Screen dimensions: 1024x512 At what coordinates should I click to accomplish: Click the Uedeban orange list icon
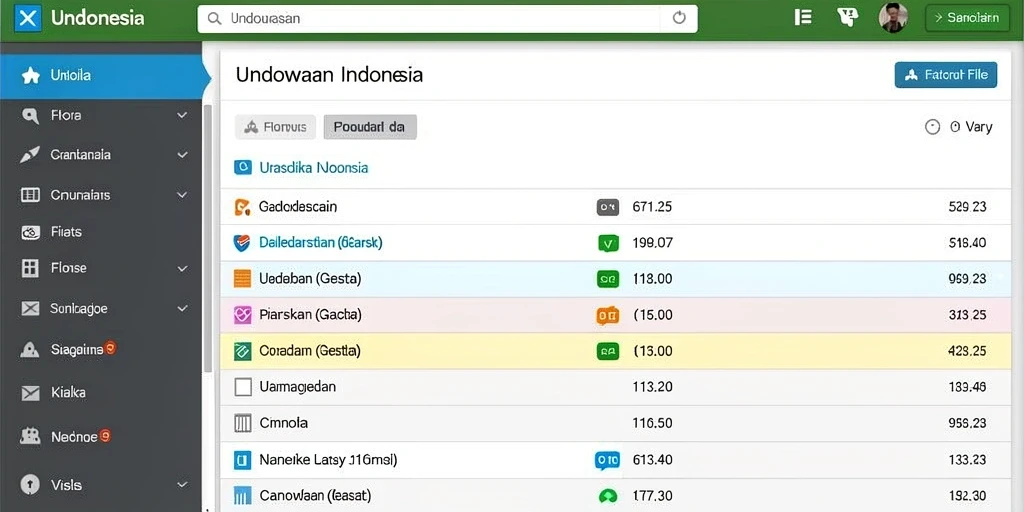[242, 279]
